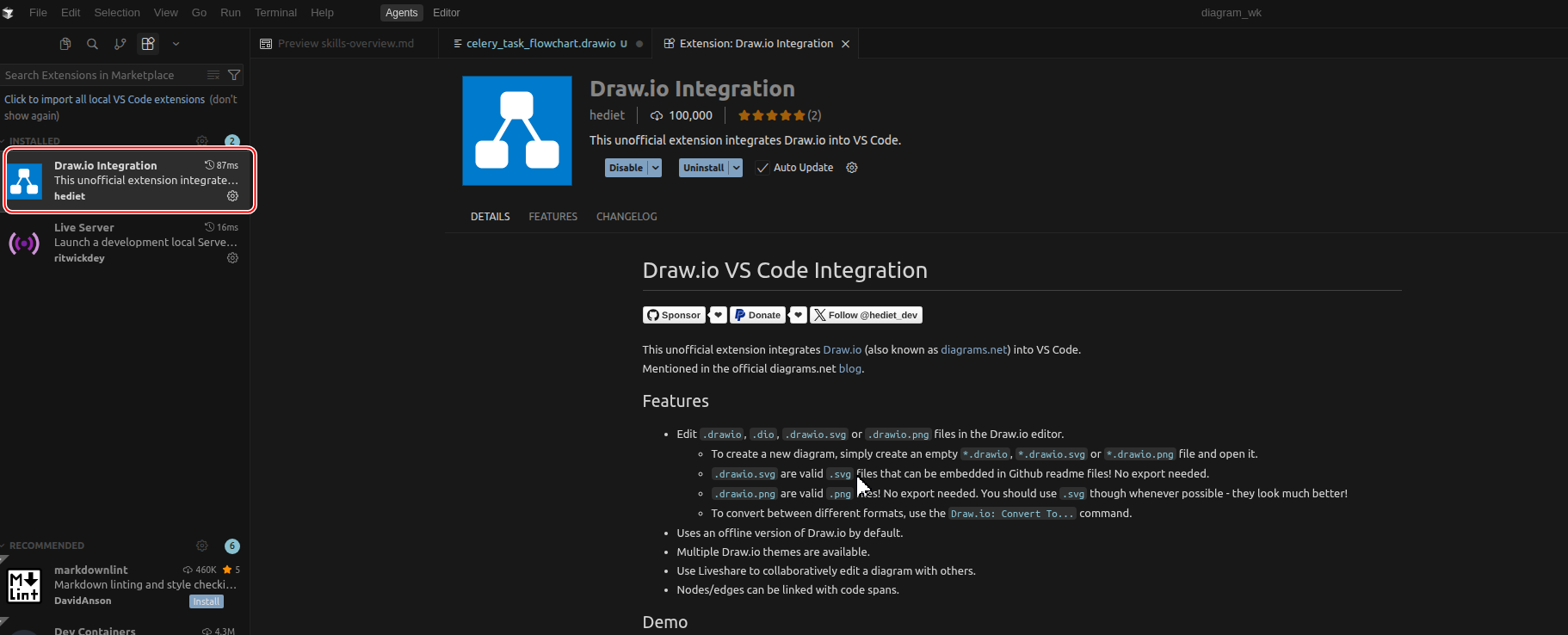This screenshot has width=1568, height=635.
Task: Open the Selection menu
Action: [117, 13]
